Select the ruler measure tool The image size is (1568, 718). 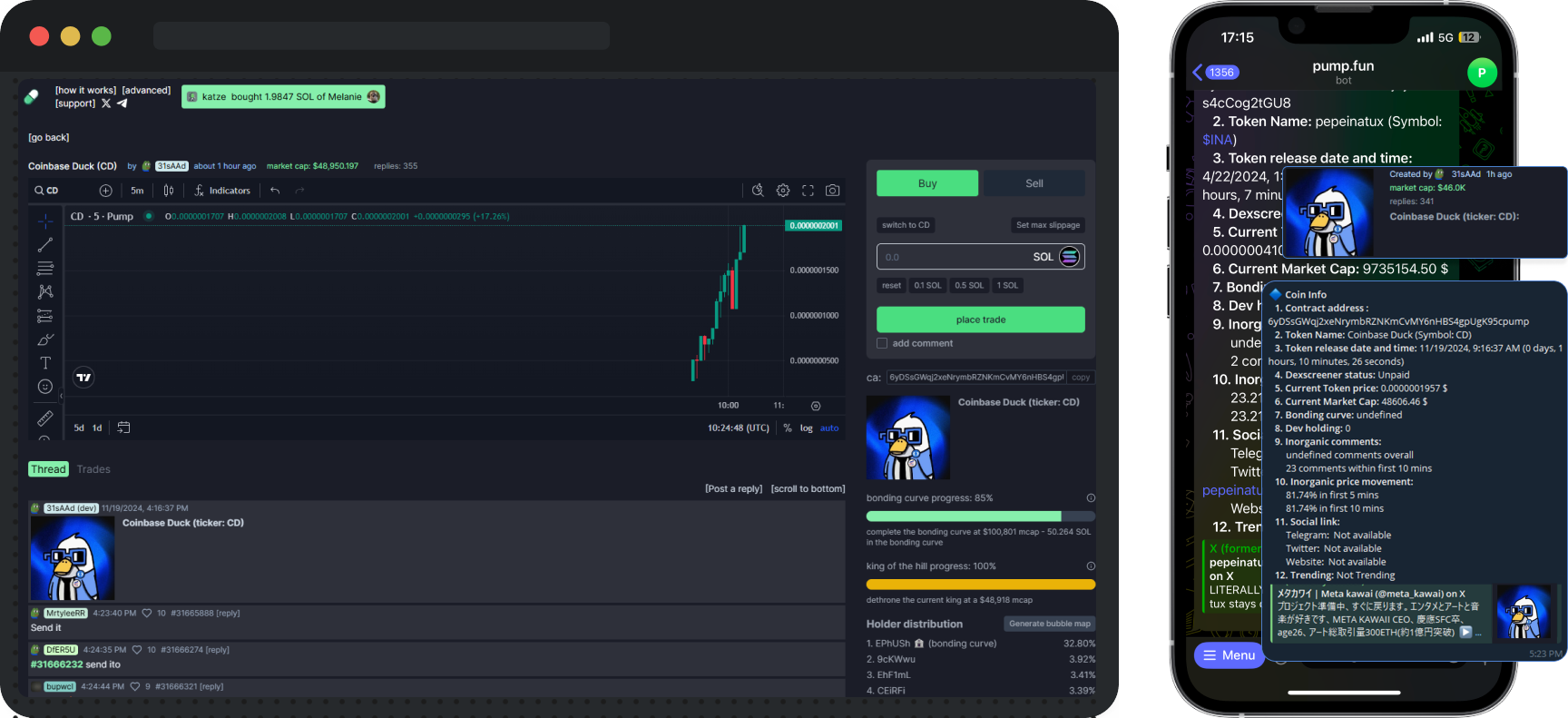pos(45,418)
